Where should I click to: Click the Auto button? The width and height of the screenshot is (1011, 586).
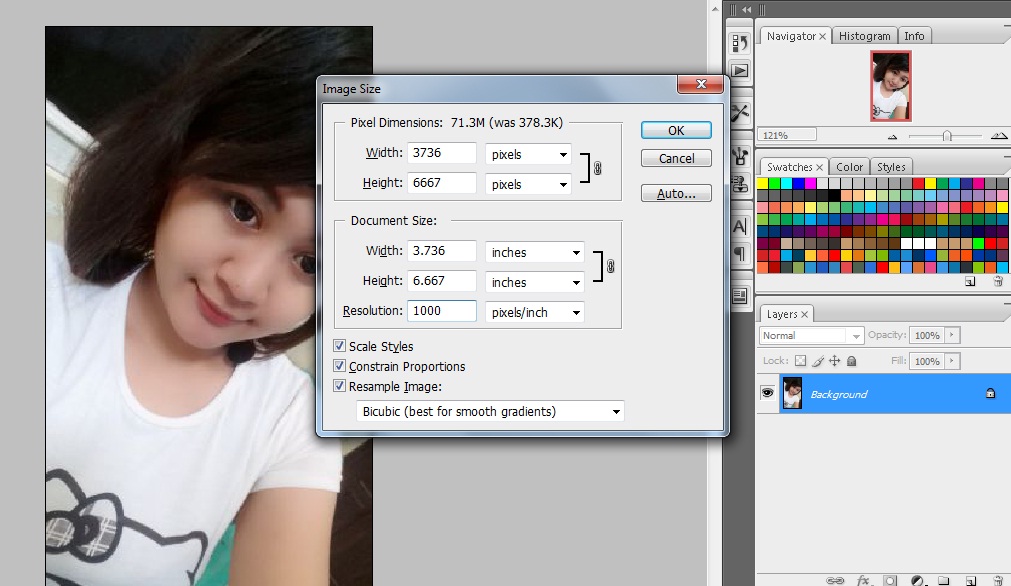[675, 193]
